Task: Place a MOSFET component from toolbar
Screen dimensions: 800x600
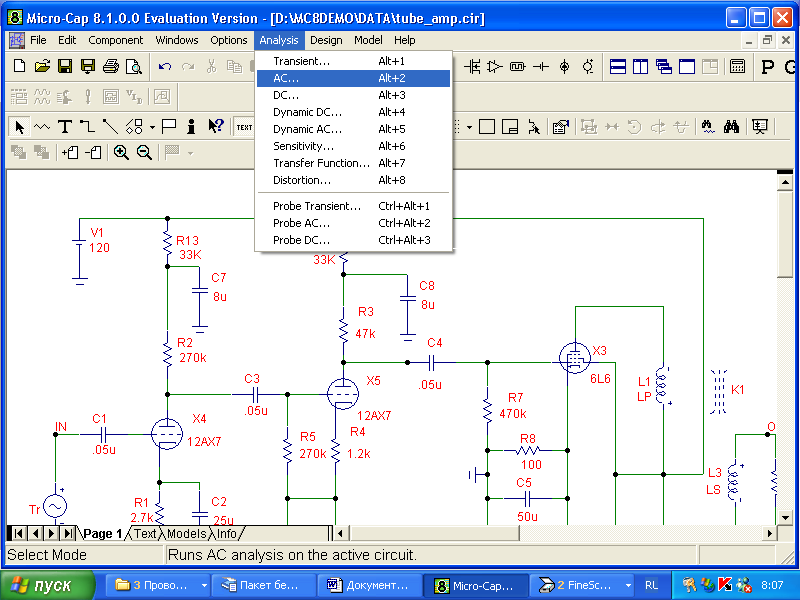Action: pos(472,66)
